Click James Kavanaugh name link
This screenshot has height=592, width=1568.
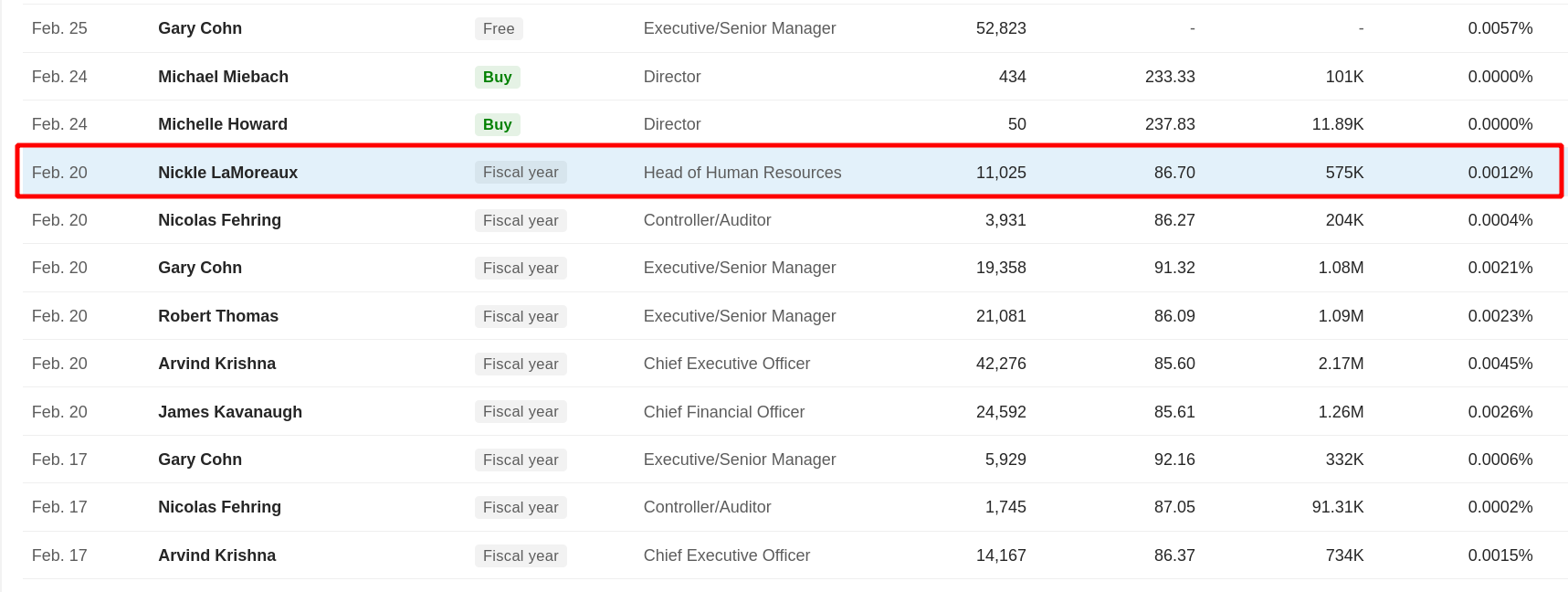[230, 412]
